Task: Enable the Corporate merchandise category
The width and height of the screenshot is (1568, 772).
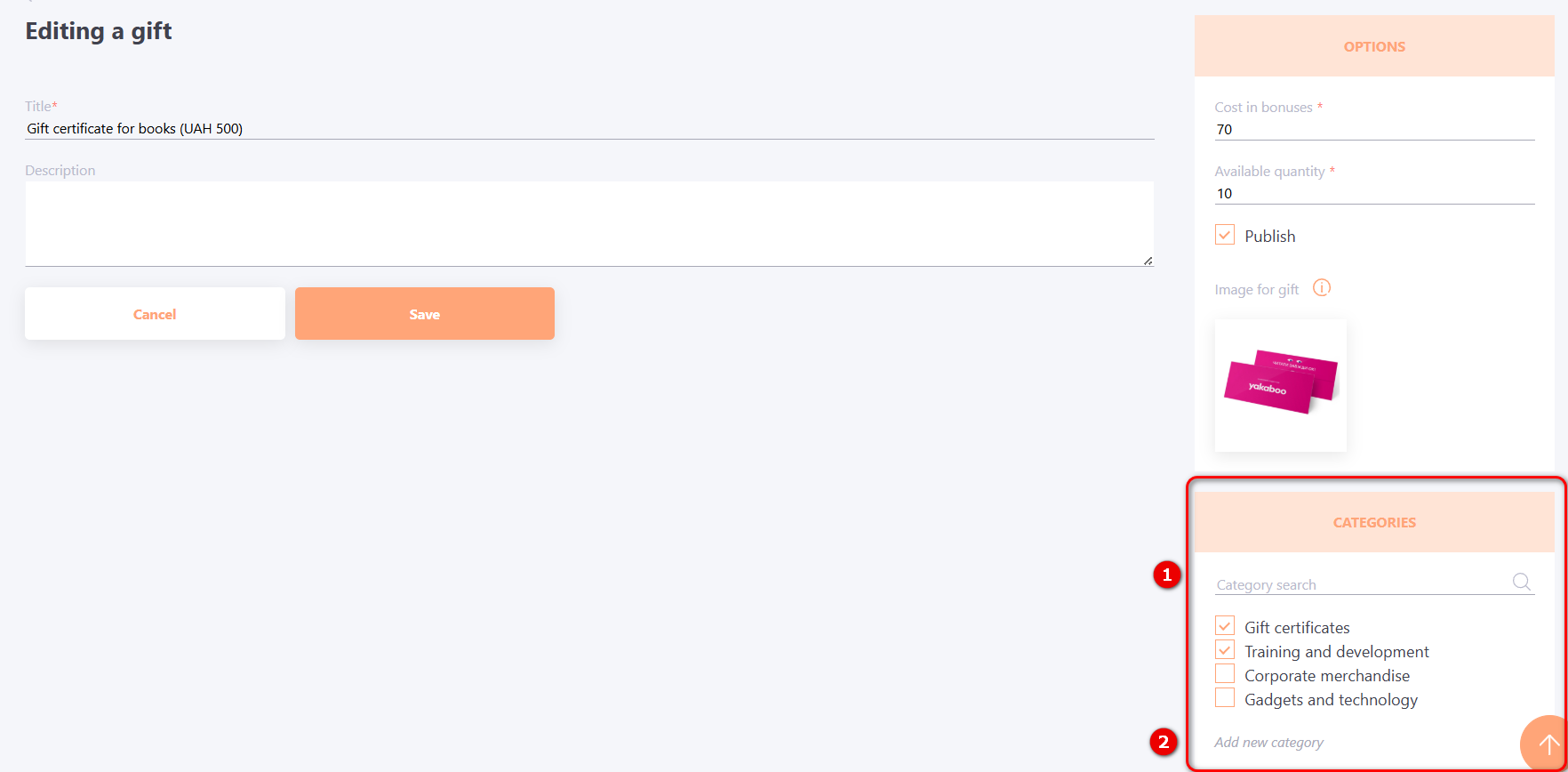Action: click(1225, 674)
